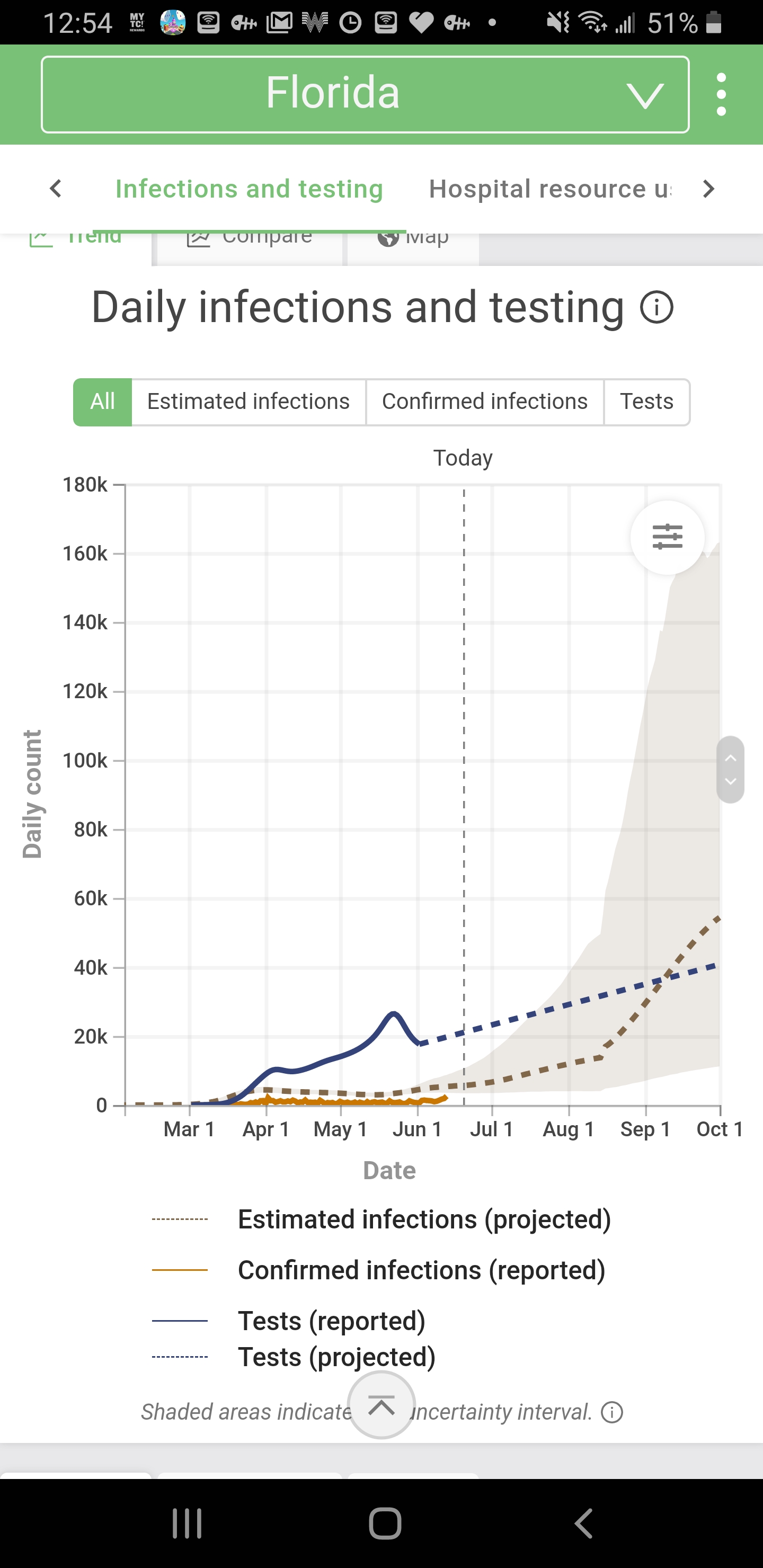The image size is (763, 1568).
Task: Switch to Hospital resource use tab
Action: (549, 189)
